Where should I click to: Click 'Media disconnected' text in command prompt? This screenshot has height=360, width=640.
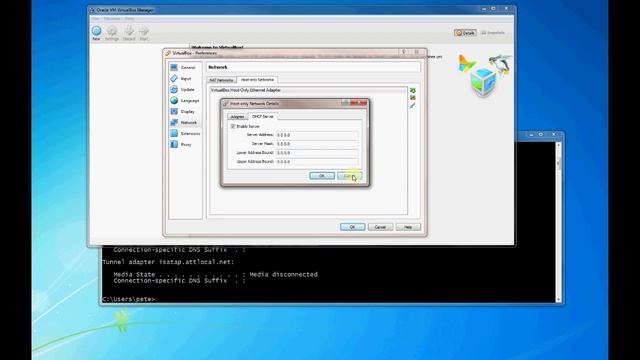[283, 274]
